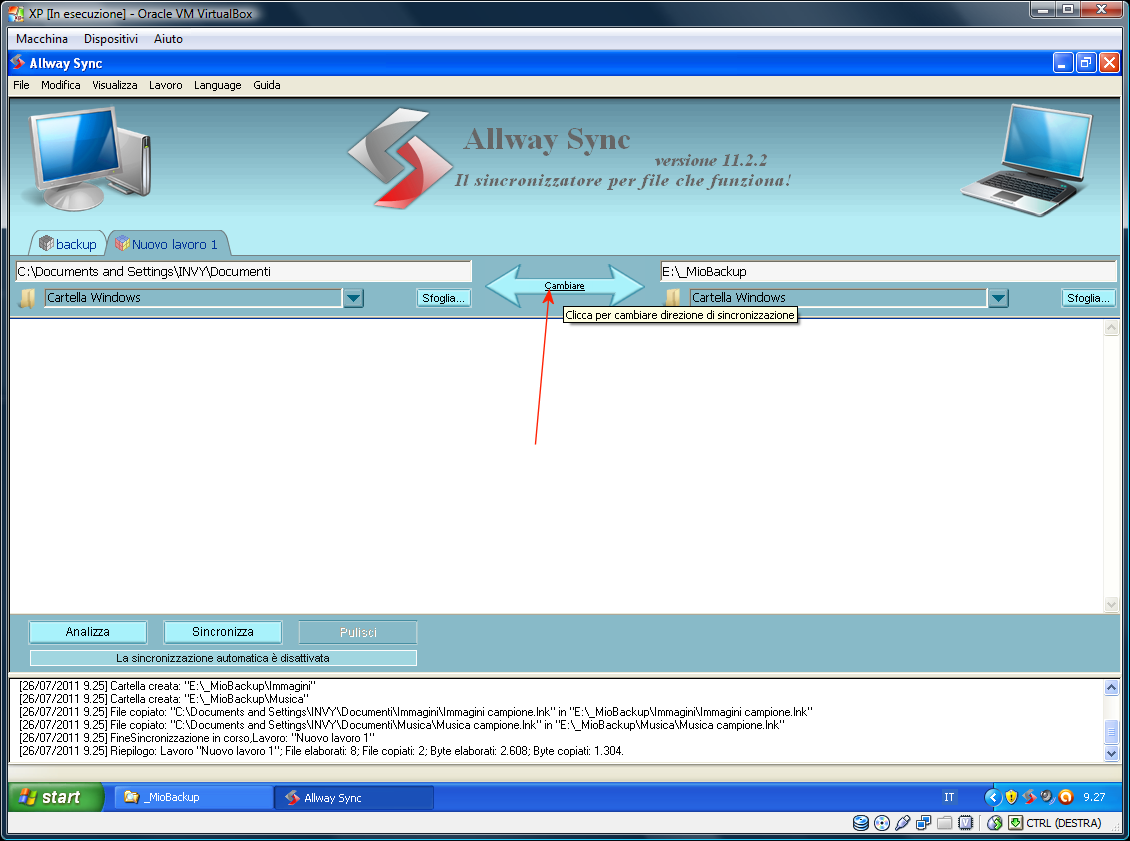
Task: Click the left folder icon beside Cartella Windows
Action: pyautogui.click(x=27, y=298)
